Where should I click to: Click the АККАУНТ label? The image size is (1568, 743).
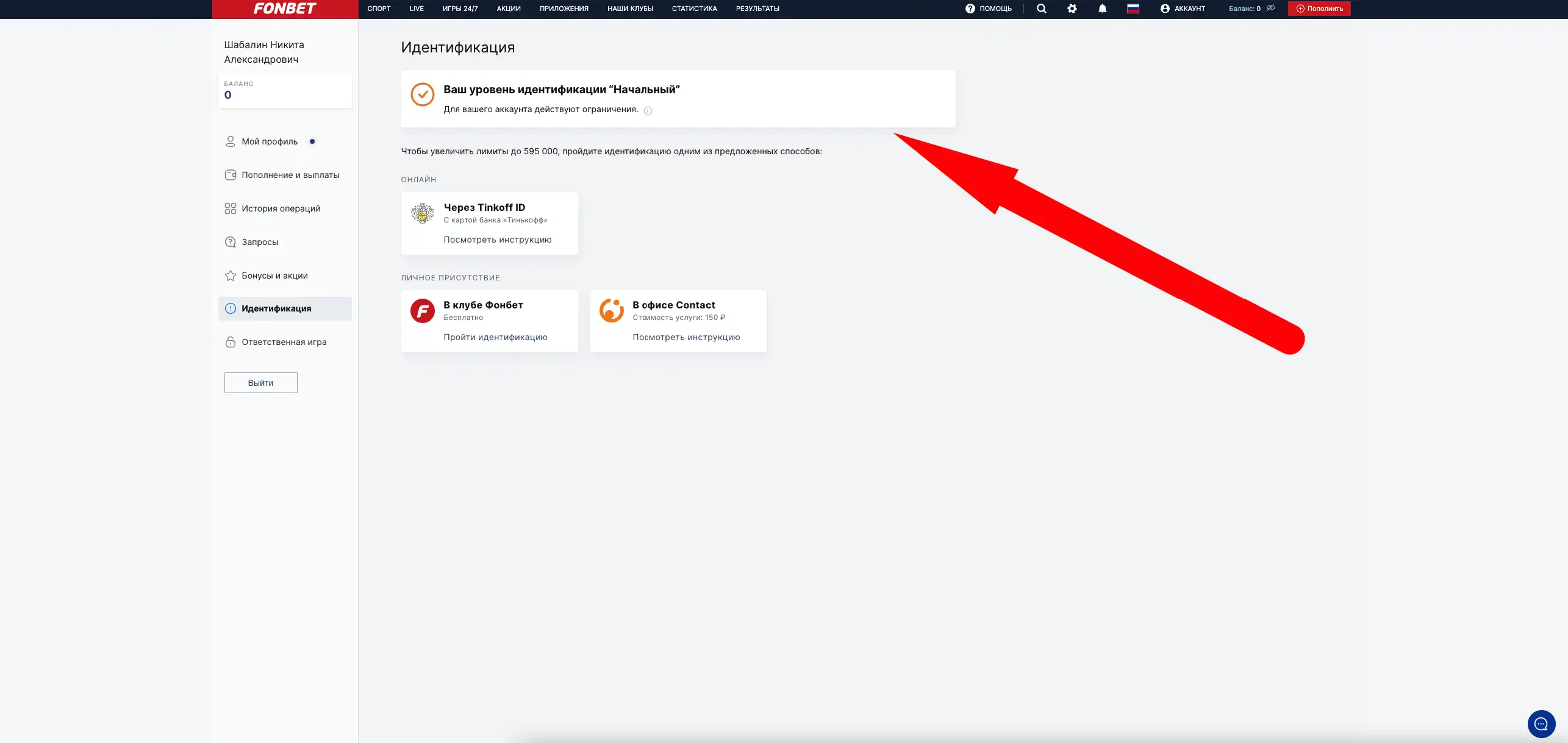tap(1189, 9)
